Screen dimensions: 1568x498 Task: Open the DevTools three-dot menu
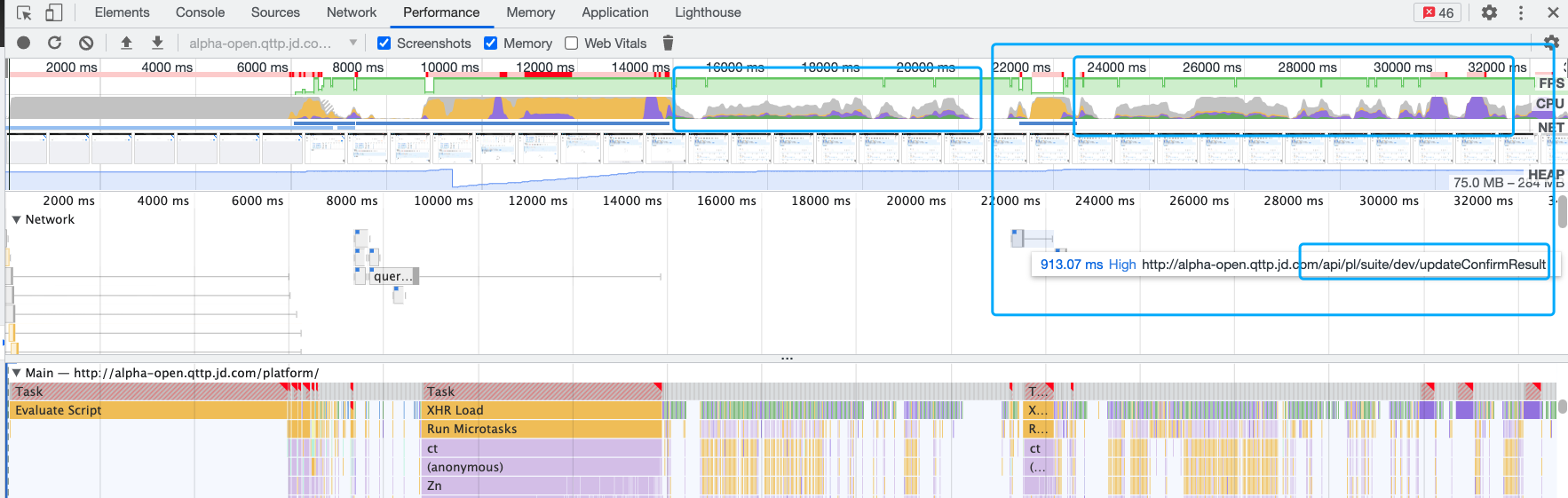click(x=1521, y=12)
